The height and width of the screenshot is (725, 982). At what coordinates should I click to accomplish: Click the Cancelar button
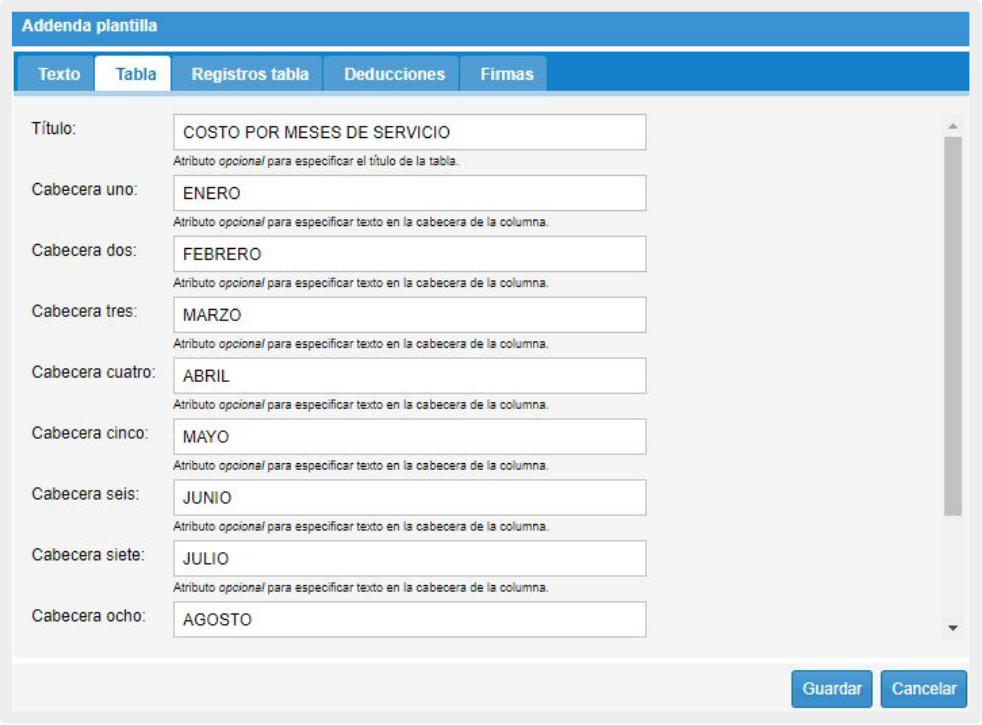(x=923, y=689)
